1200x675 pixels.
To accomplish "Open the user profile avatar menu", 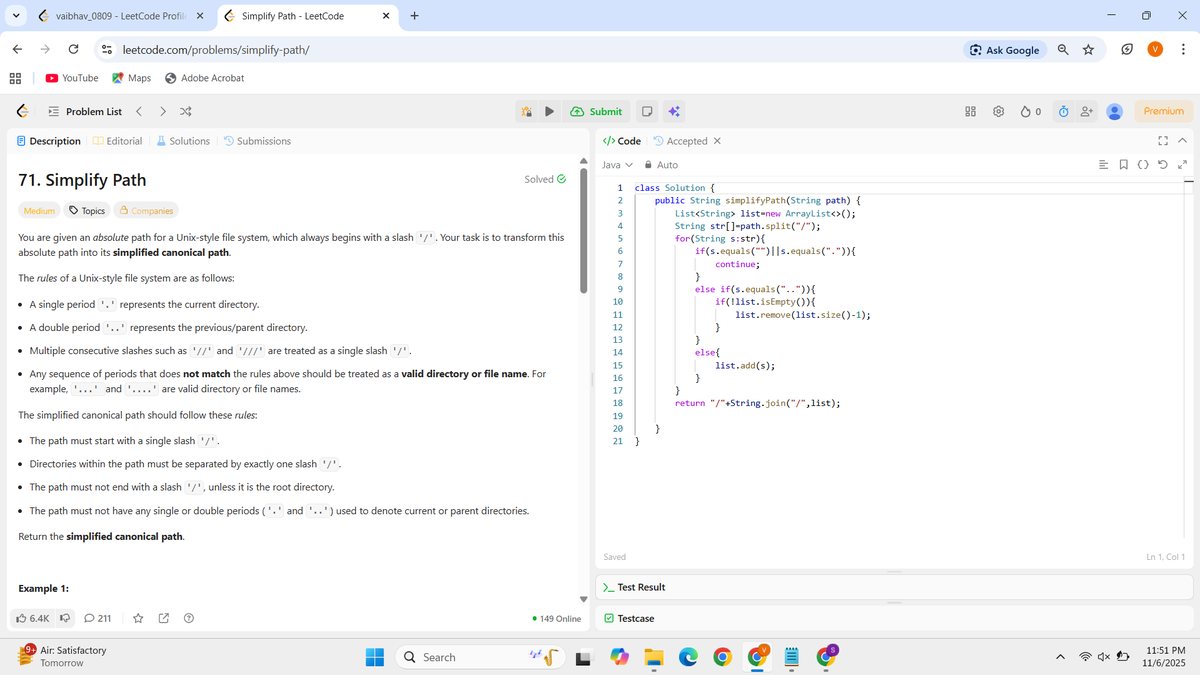I will click(1115, 112).
